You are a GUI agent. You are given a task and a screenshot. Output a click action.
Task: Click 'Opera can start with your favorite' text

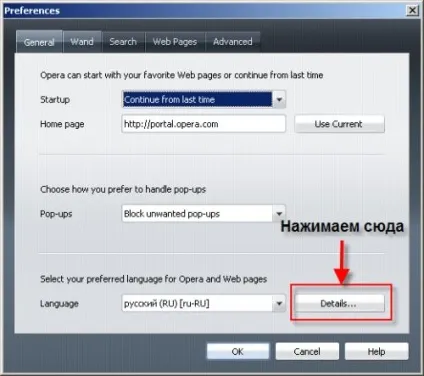pos(182,75)
